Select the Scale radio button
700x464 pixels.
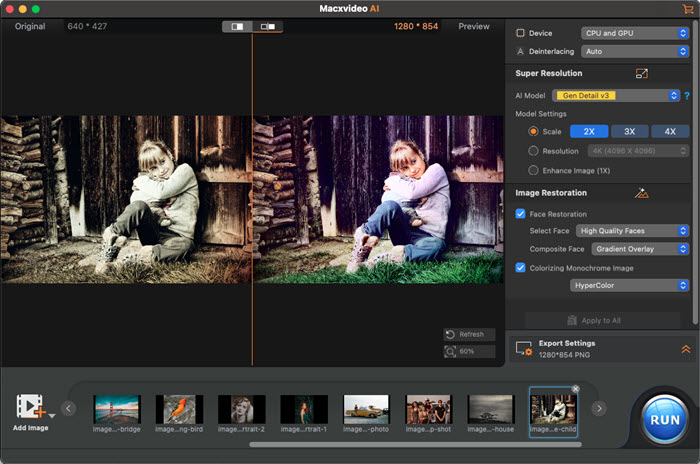tap(533, 131)
